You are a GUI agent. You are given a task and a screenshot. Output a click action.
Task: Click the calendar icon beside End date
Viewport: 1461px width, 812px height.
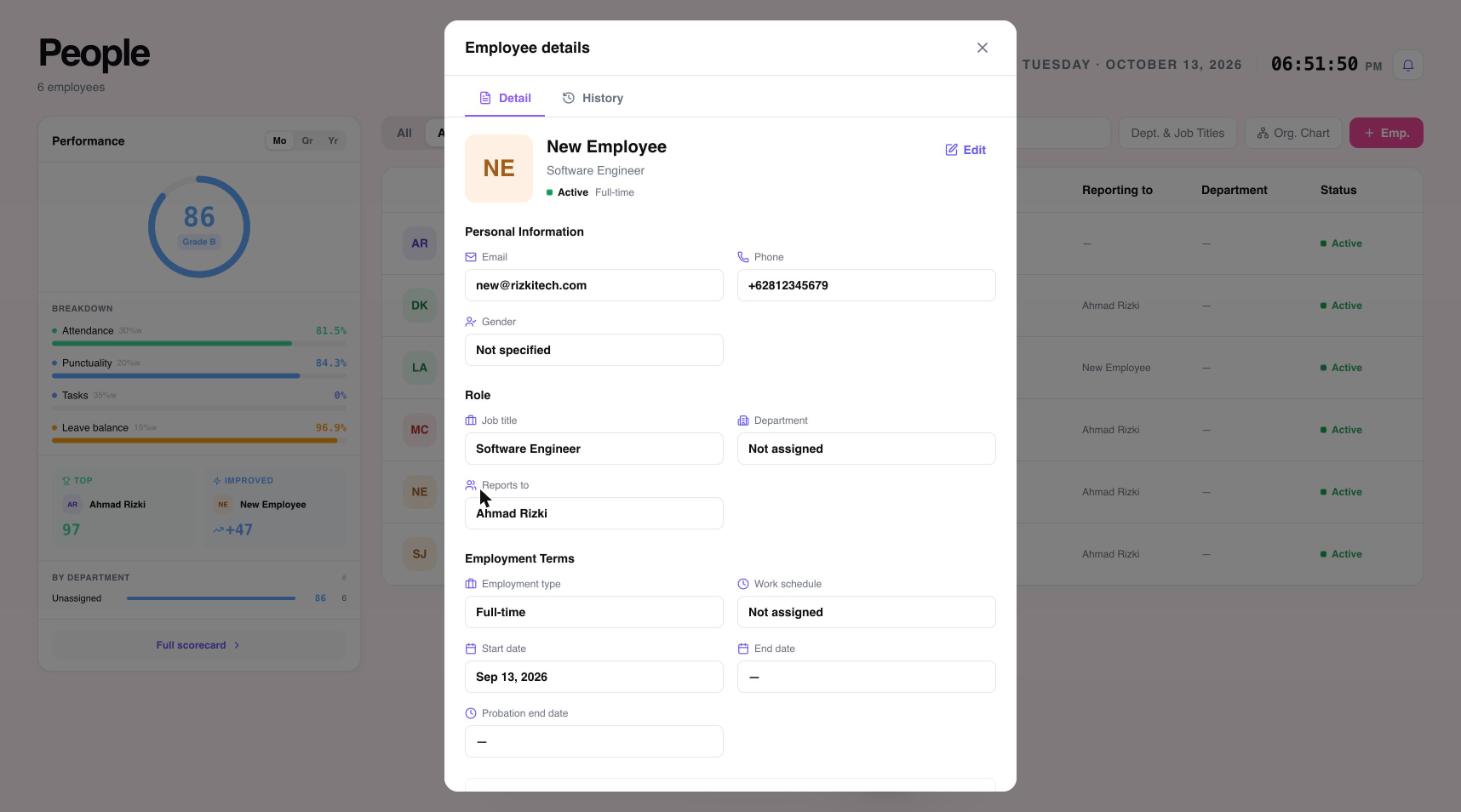[x=743, y=649]
